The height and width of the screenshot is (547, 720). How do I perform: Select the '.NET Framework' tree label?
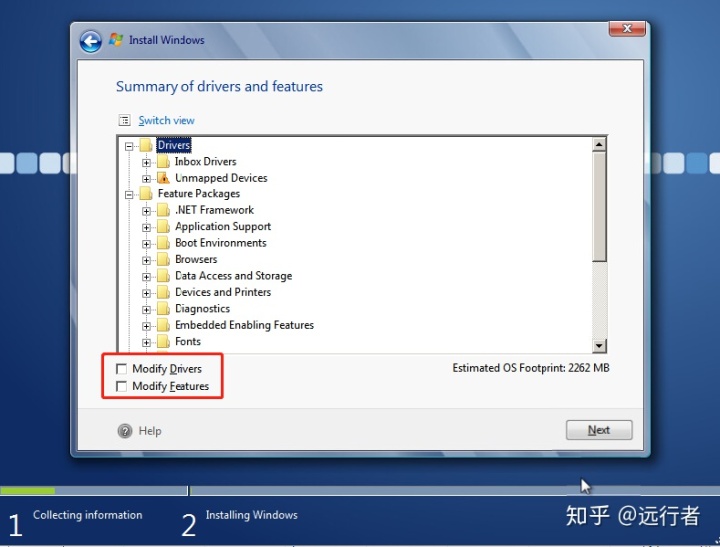pyautogui.click(x=214, y=210)
